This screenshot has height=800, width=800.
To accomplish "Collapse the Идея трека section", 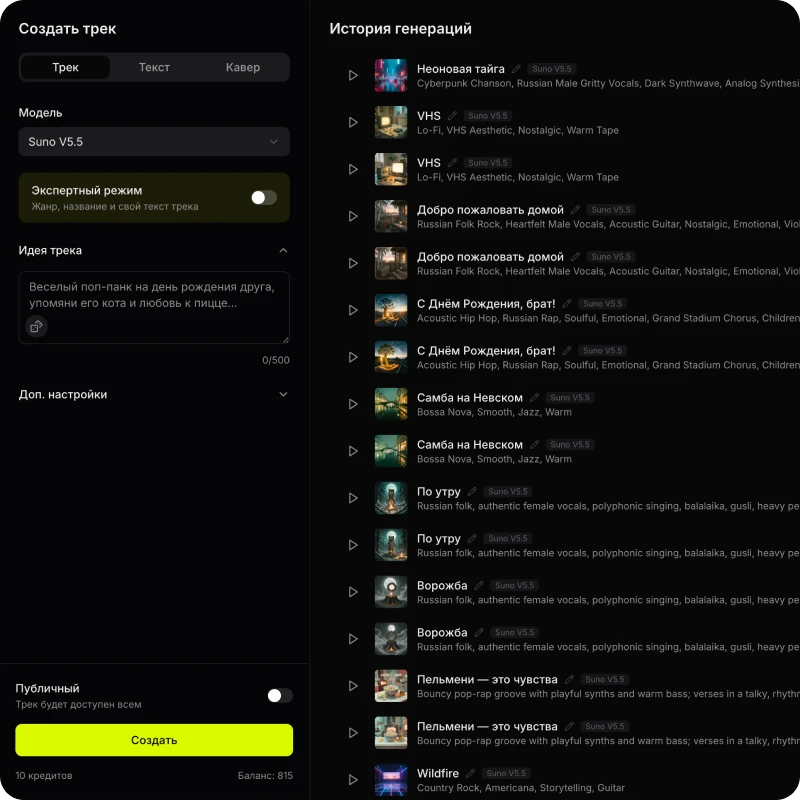I will click(283, 251).
